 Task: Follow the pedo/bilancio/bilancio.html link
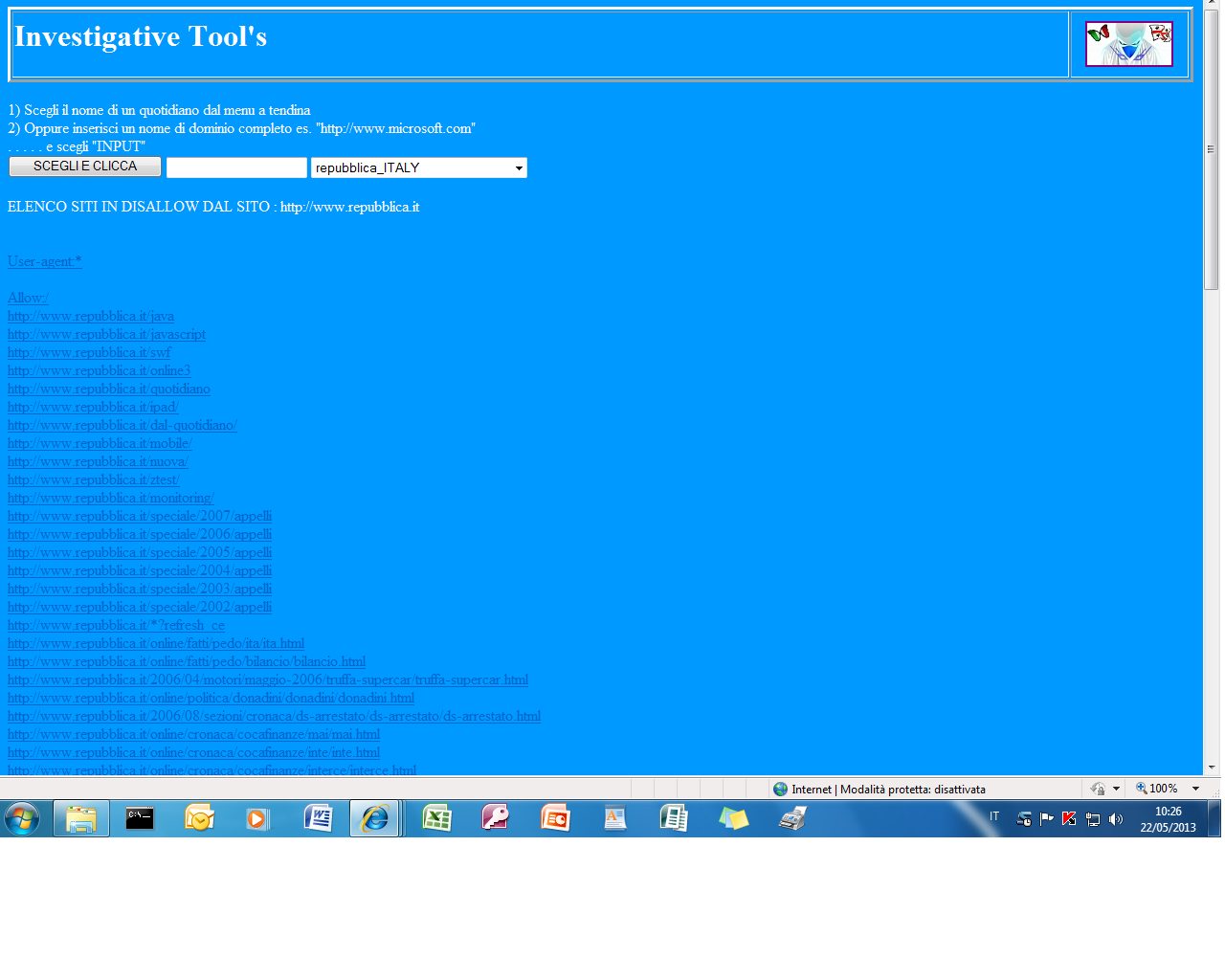click(x=187, y=661)
